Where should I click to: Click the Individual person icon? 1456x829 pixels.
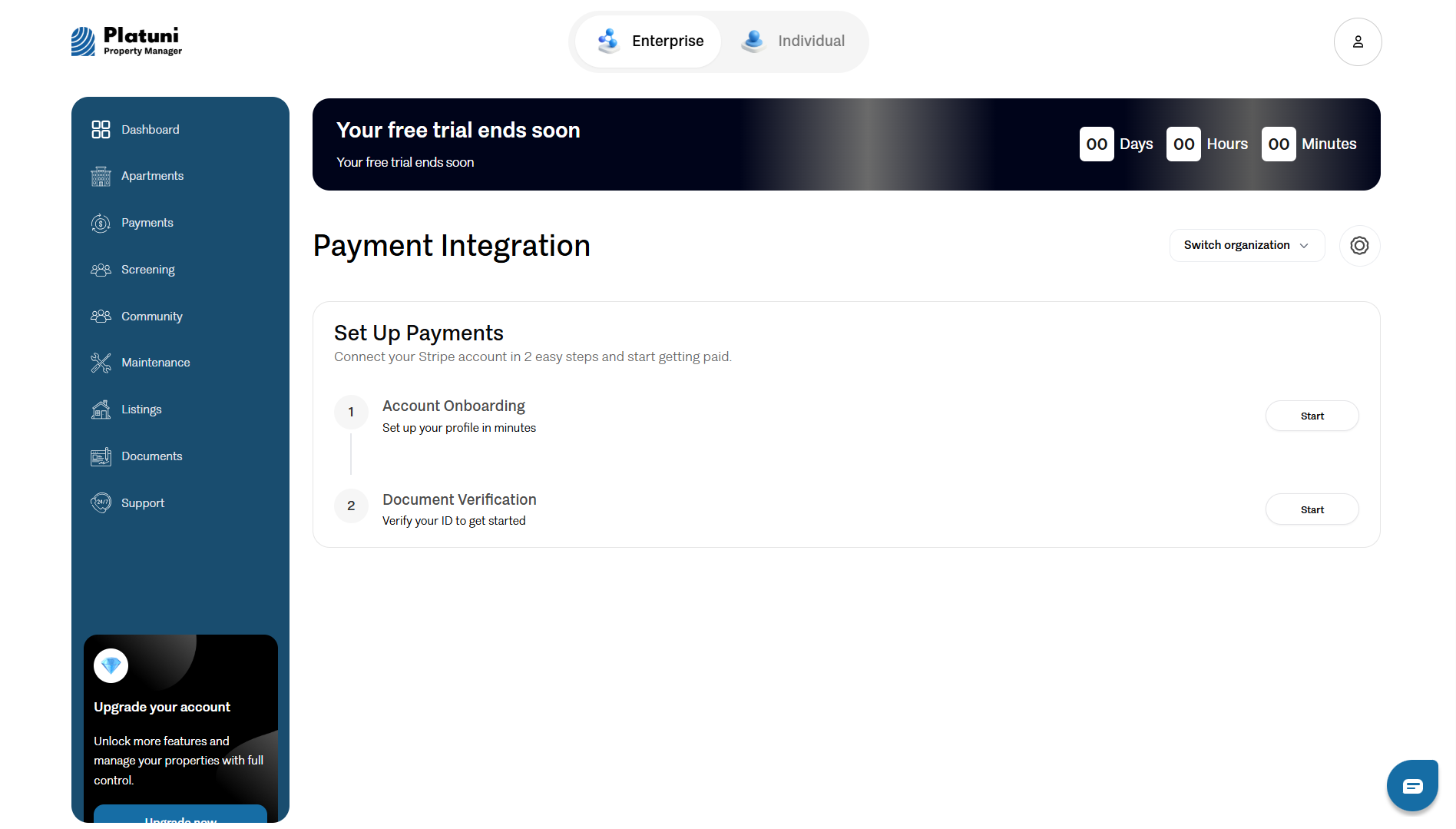[x=753, y=41]
